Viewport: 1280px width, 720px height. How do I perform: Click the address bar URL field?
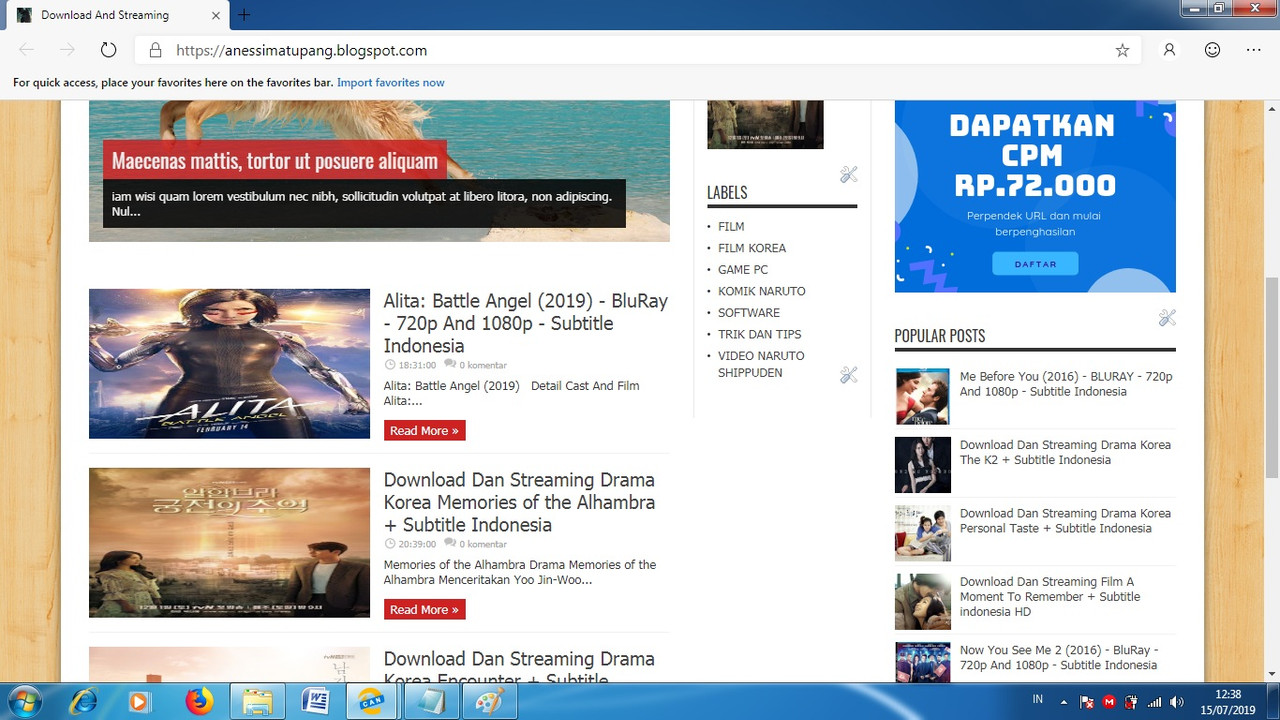640,50
